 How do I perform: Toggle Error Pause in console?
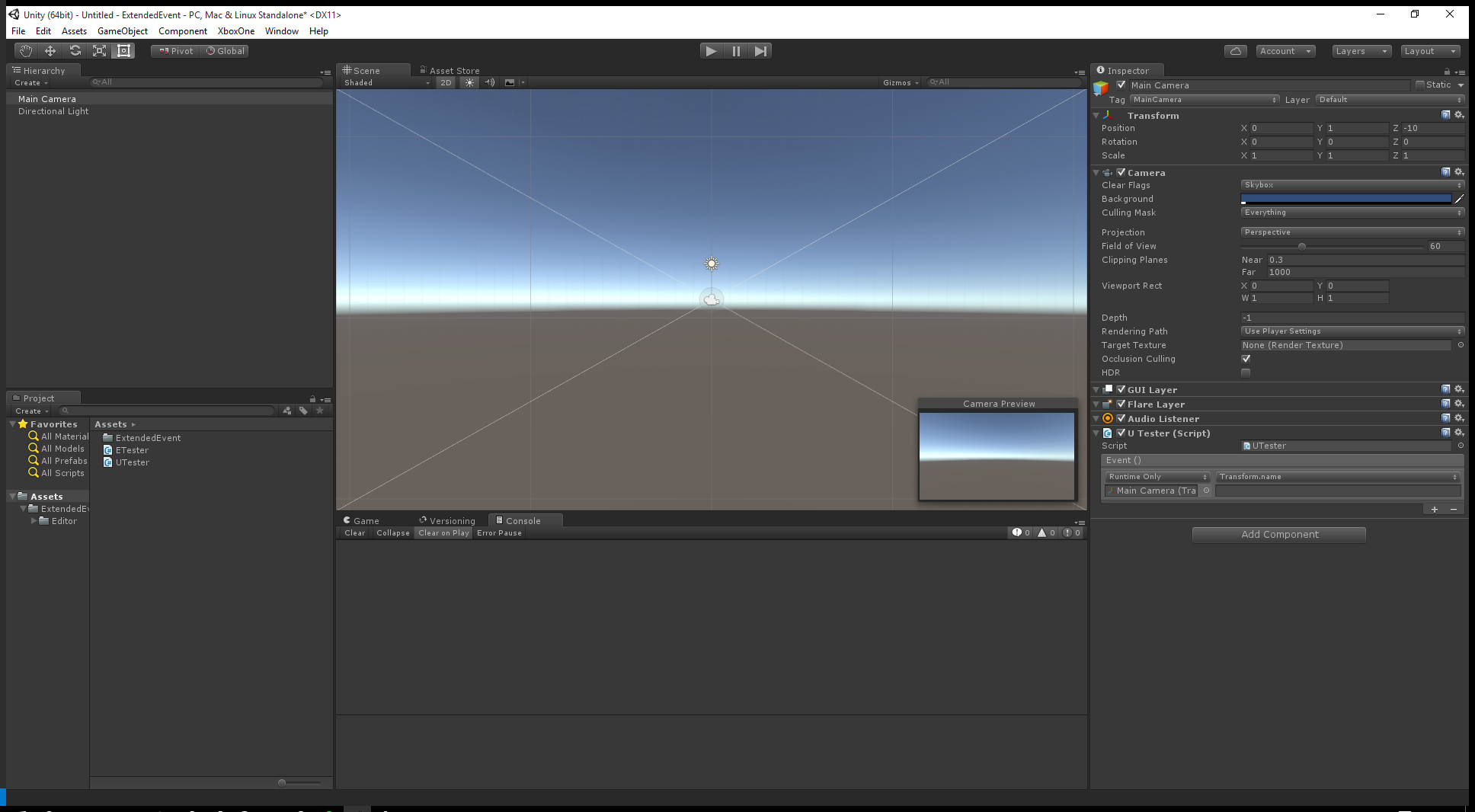tap(500, 533)
